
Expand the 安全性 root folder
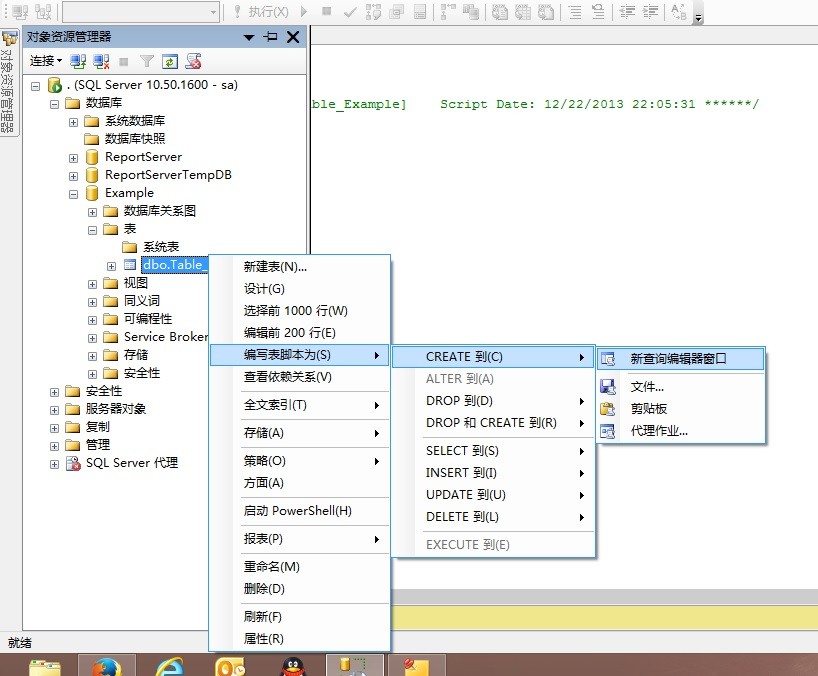coord(55,391)
